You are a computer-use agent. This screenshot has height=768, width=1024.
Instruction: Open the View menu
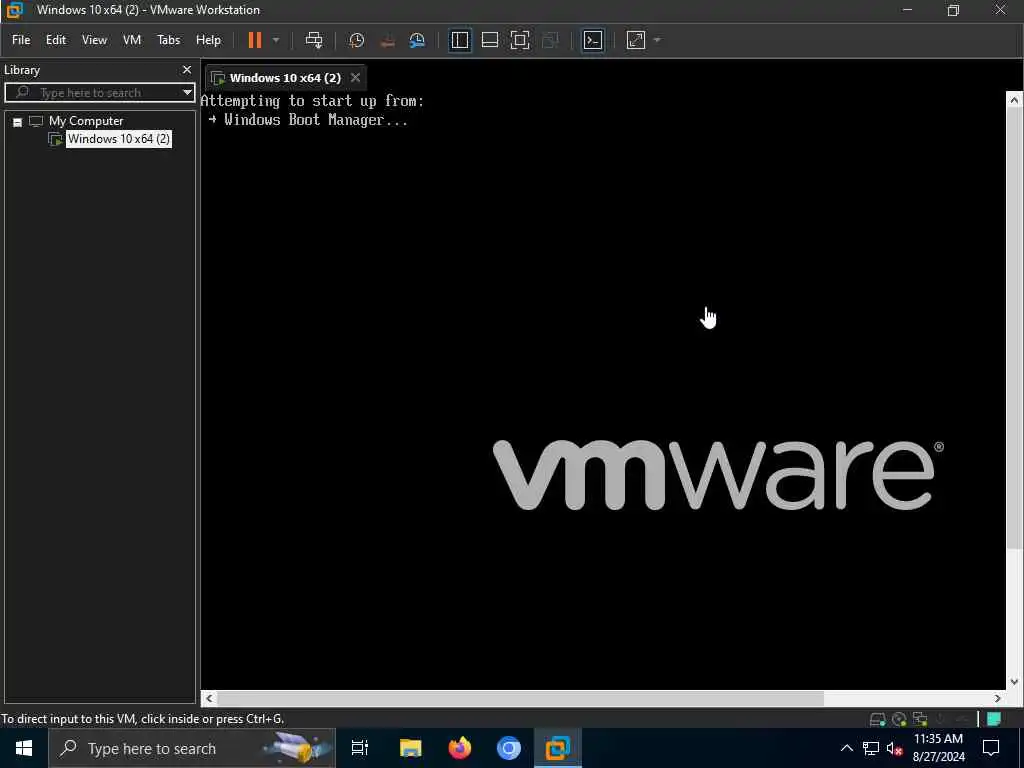click(94, 40)
